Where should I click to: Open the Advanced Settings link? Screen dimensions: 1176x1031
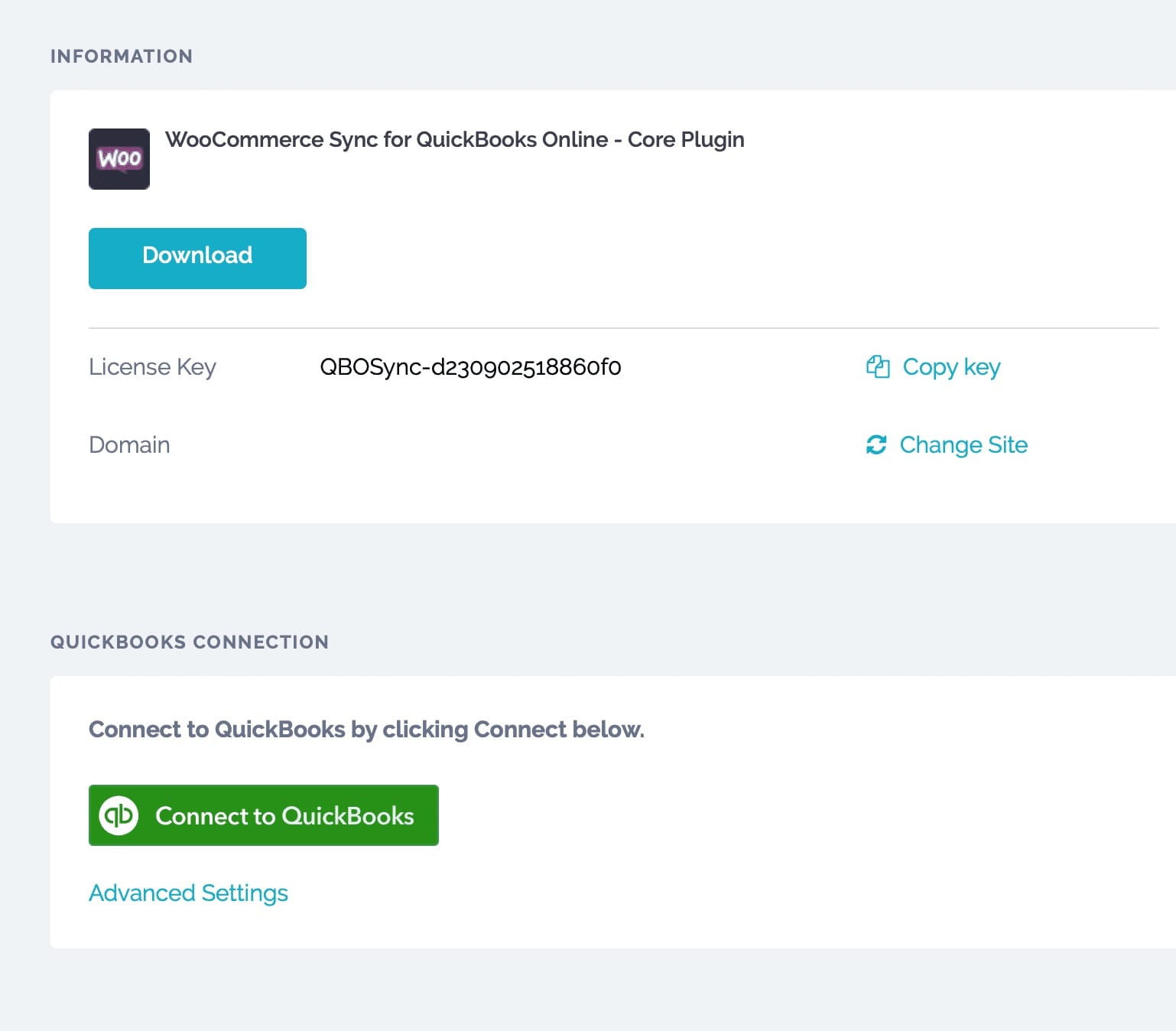(188, 893)
